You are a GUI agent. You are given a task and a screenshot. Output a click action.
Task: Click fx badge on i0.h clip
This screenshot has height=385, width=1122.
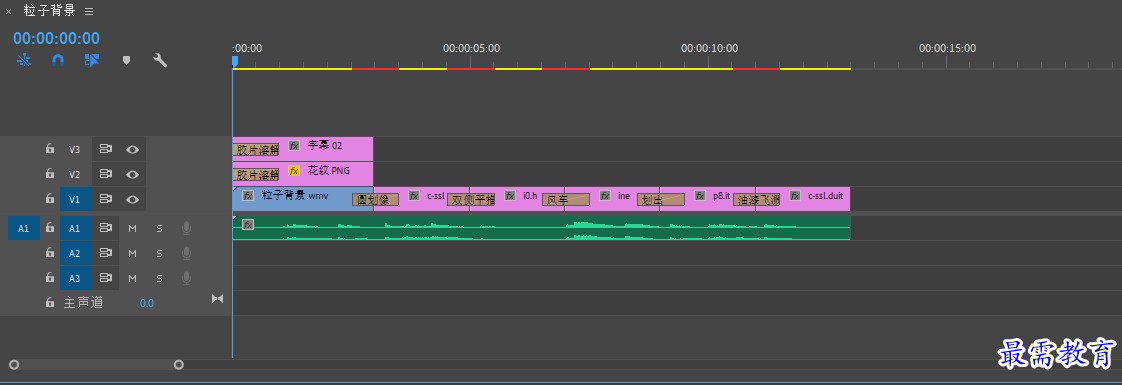[x=510, y=195]
